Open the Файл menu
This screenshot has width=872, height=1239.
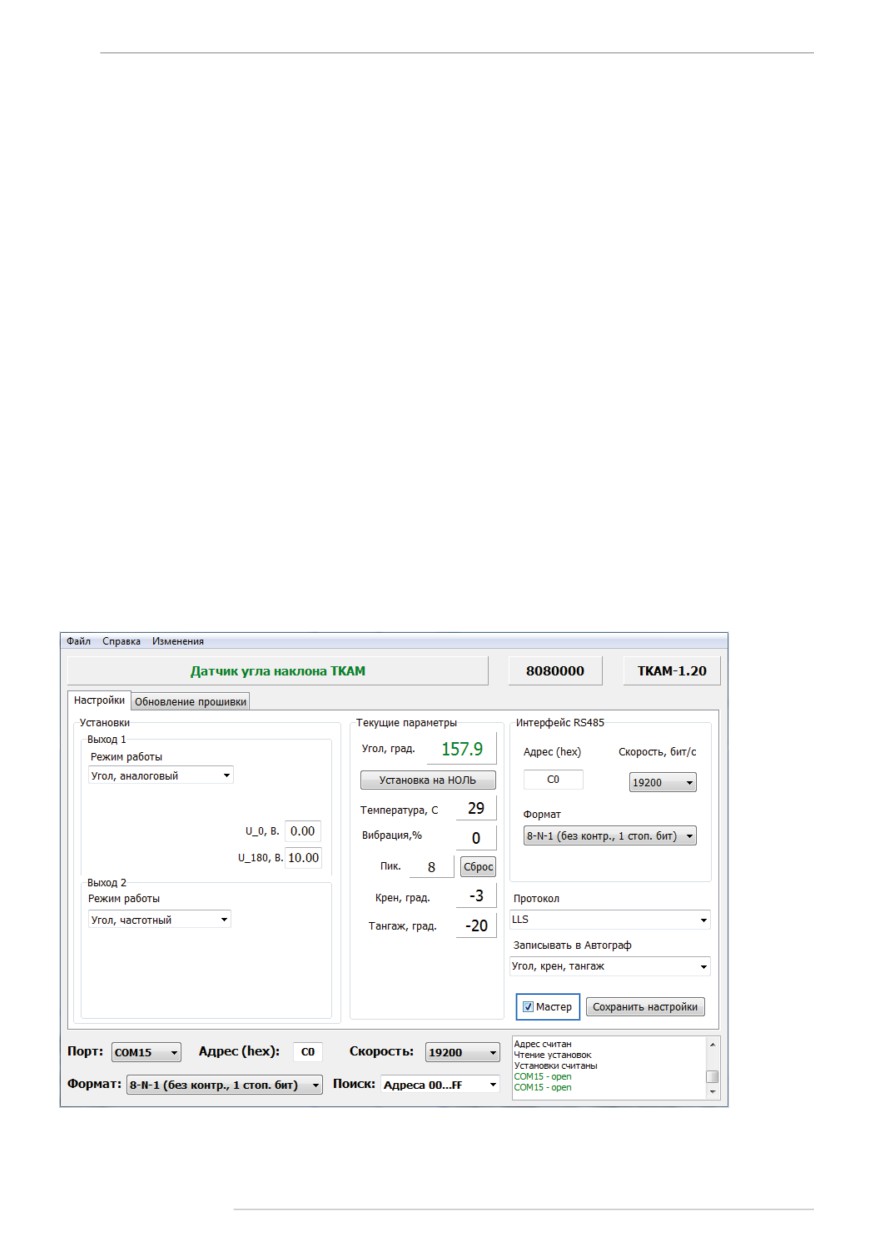click(78, 641)
